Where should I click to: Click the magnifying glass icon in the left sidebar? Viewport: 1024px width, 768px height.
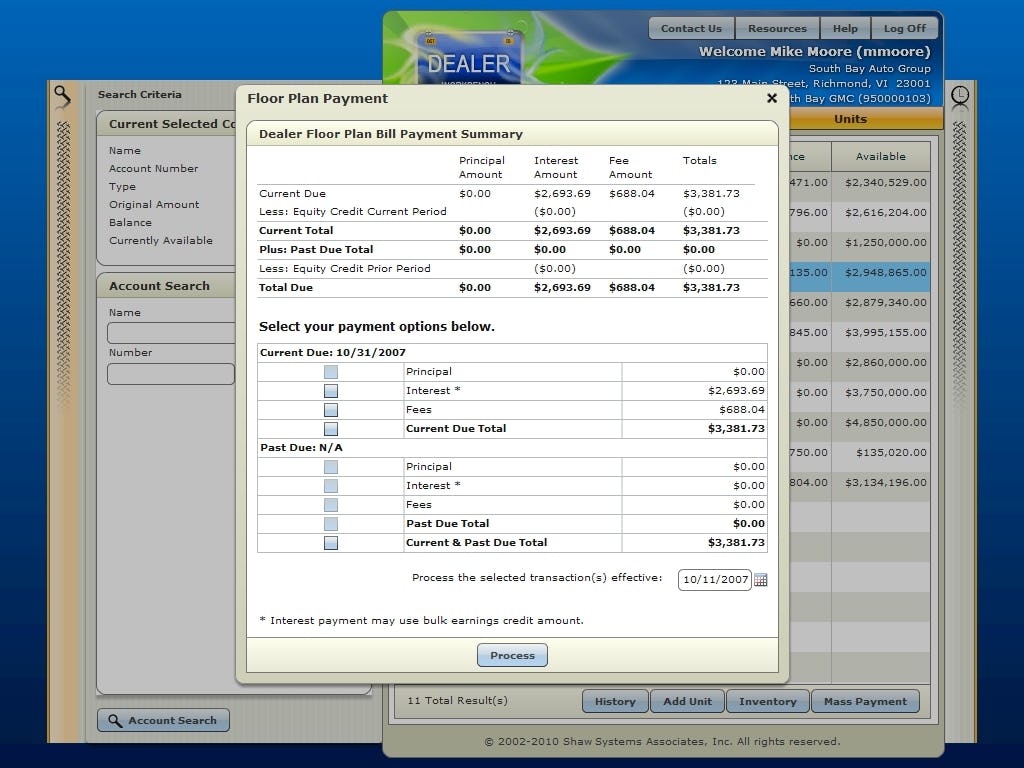(x=63, y=96)
